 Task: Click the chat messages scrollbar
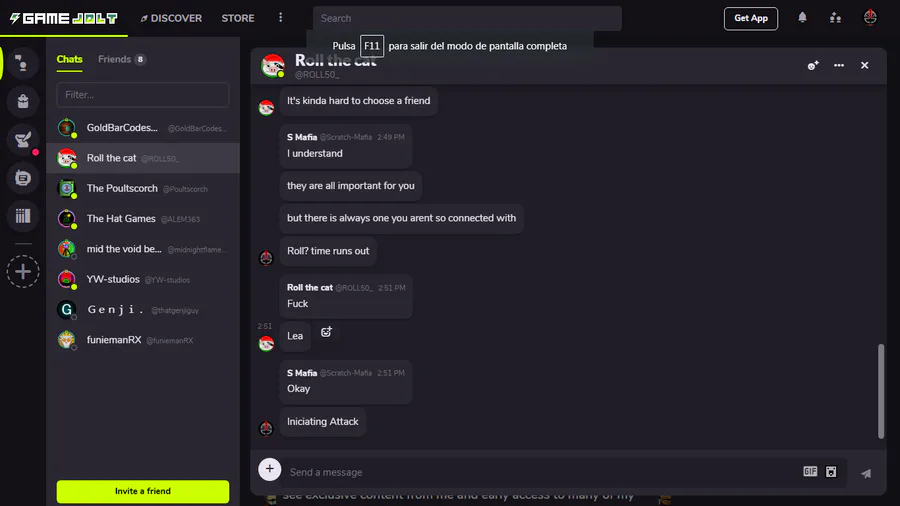click(881, 391)
